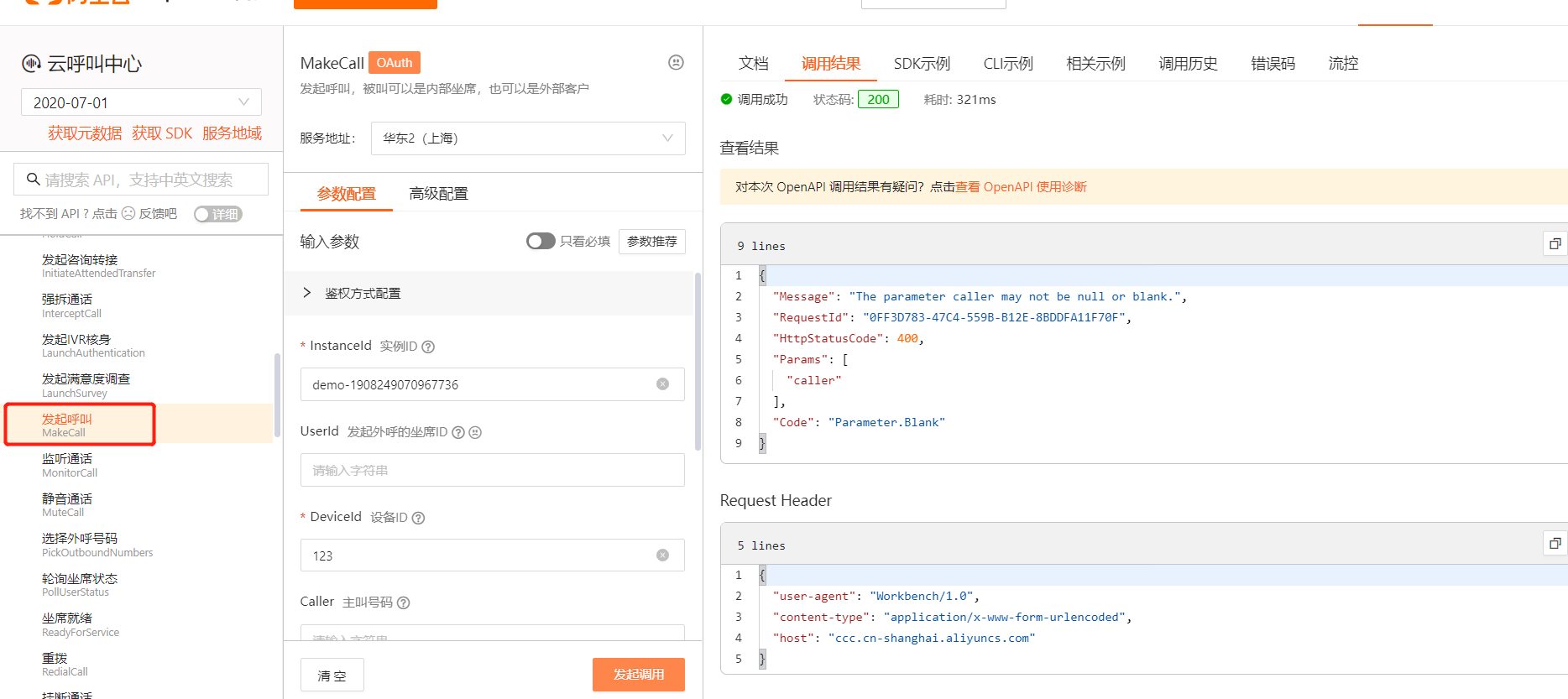Screen dimensions: 1568x699
Task: Copy the Request Header JSON block
Action: point(1555,543)
